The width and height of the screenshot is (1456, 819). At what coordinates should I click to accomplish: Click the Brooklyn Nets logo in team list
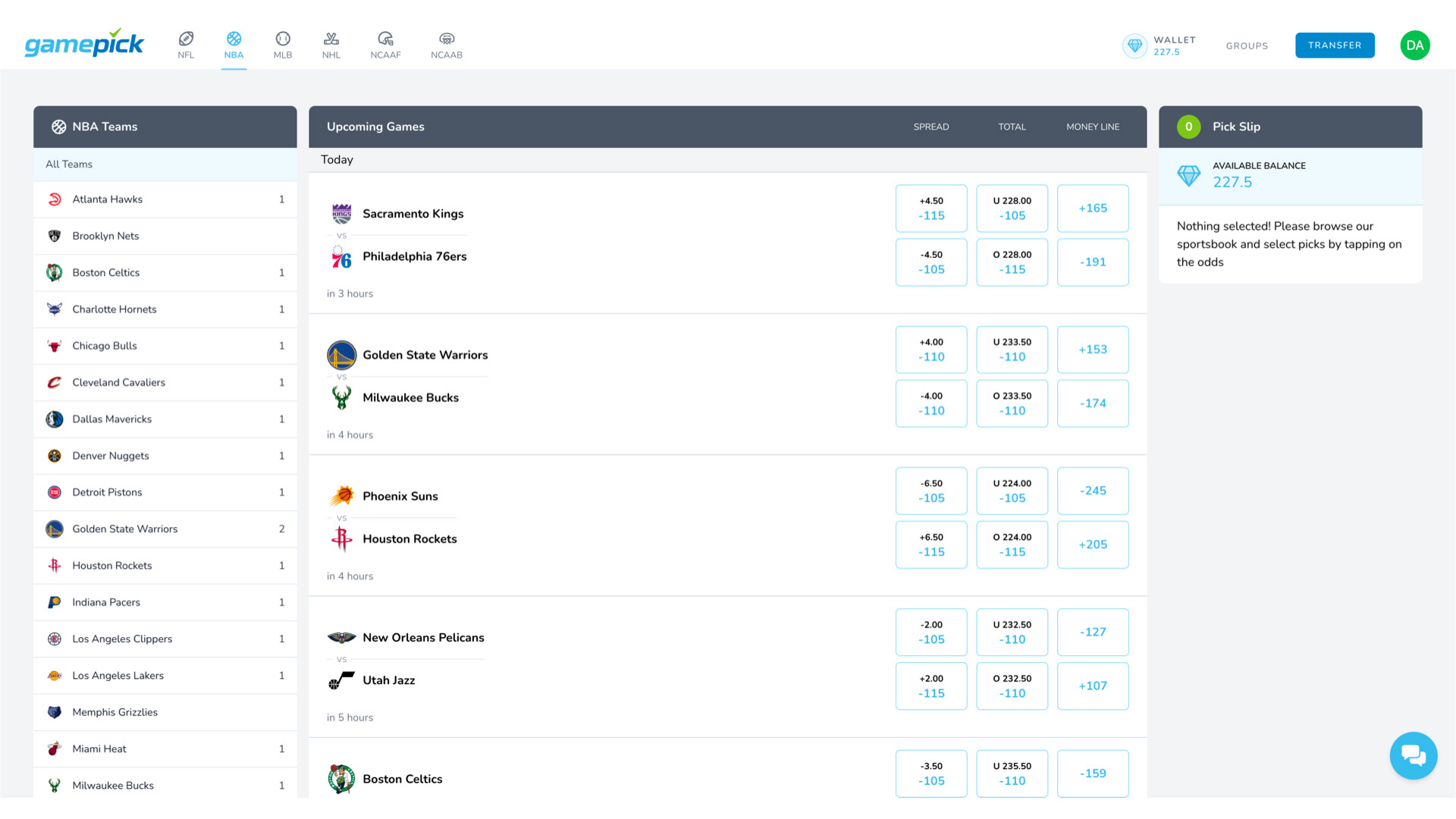tap(55, 236)
